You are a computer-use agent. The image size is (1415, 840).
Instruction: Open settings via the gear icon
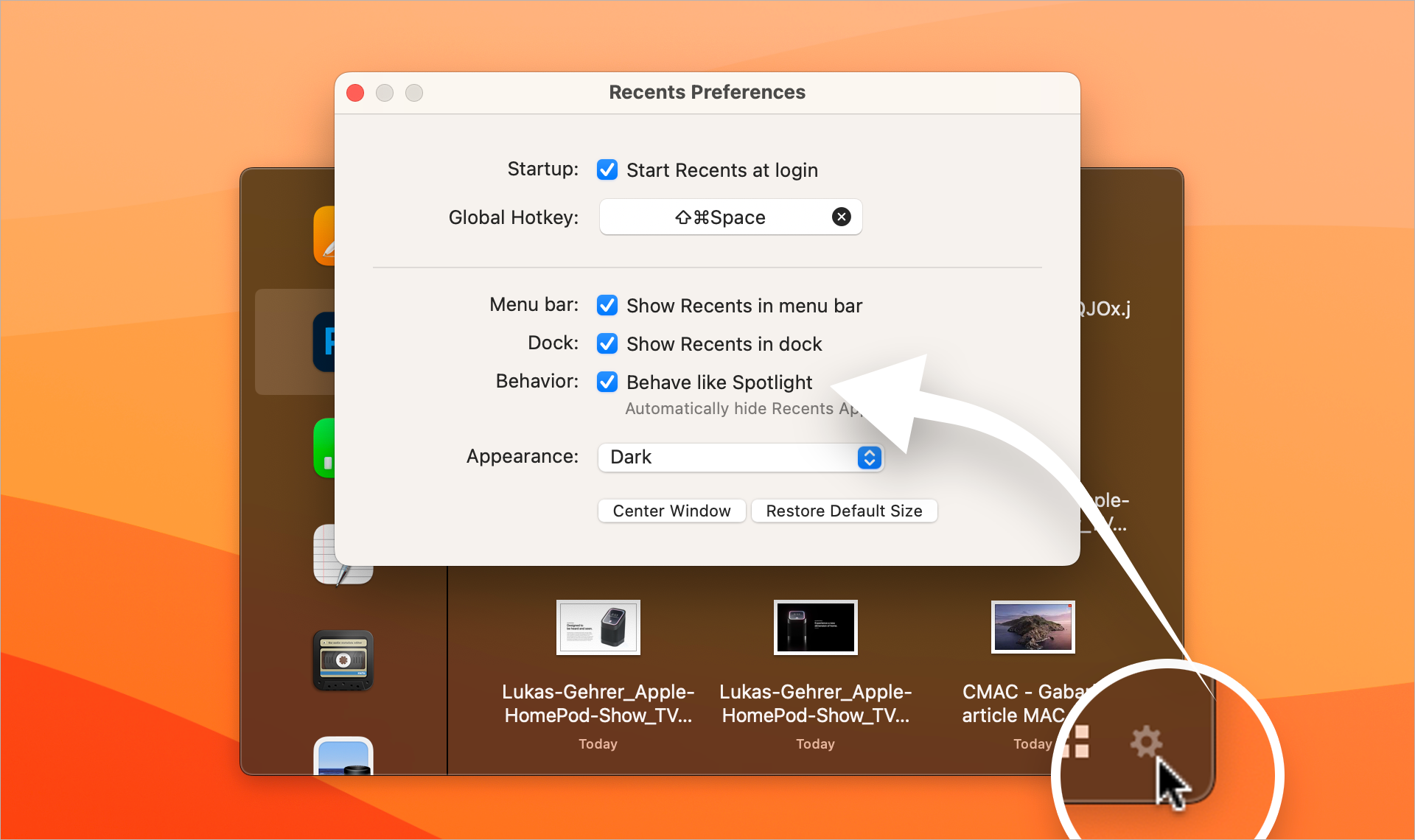click(x=1146, y=741)
